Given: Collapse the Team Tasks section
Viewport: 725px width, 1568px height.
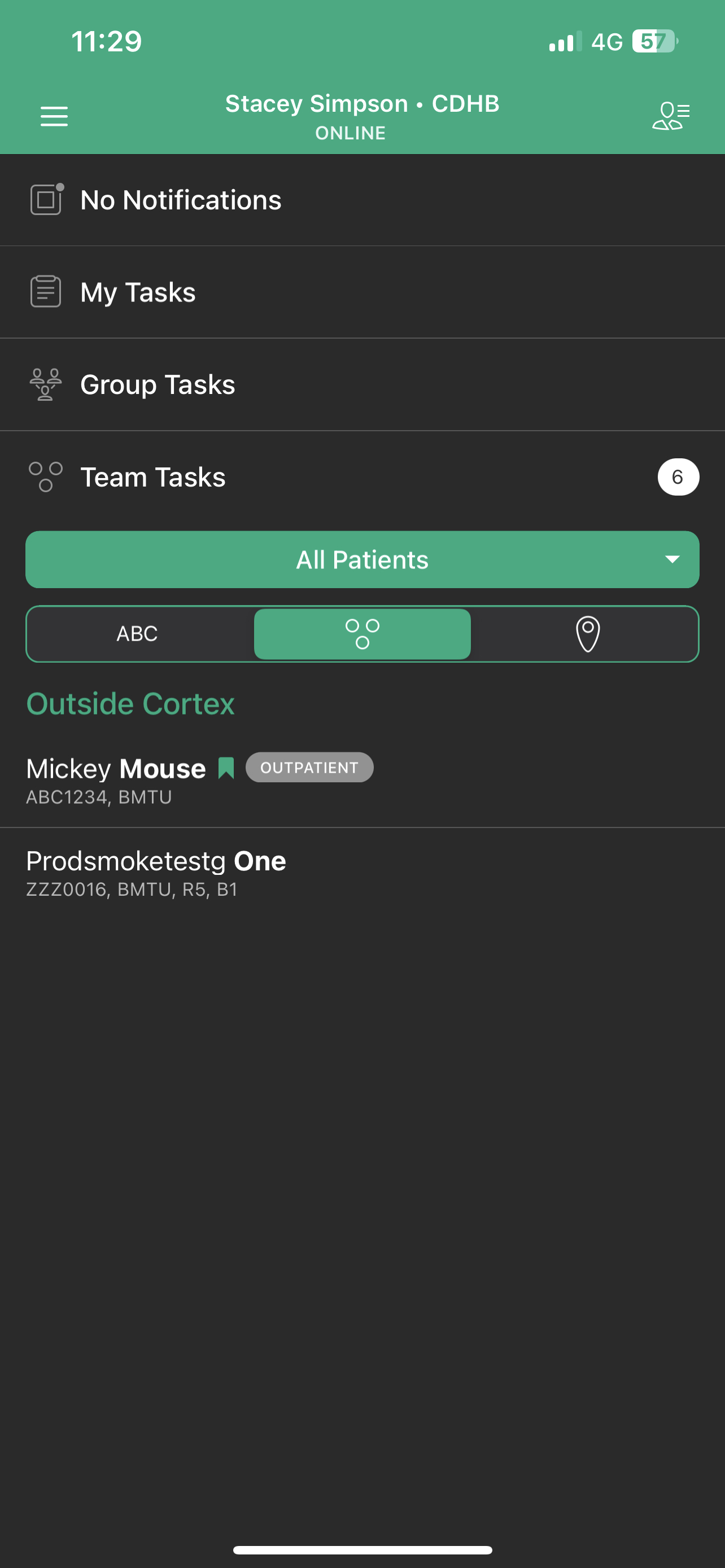Looking at the screenshot, I should pyautogui.click(x=153, y=477).
